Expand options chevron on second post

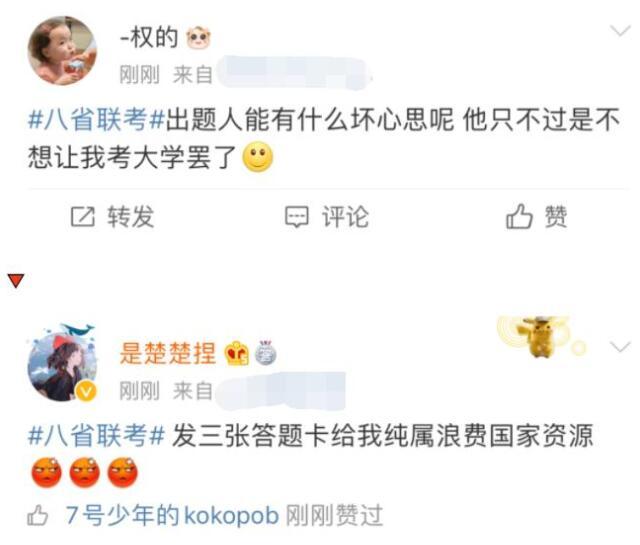[620, 347]
